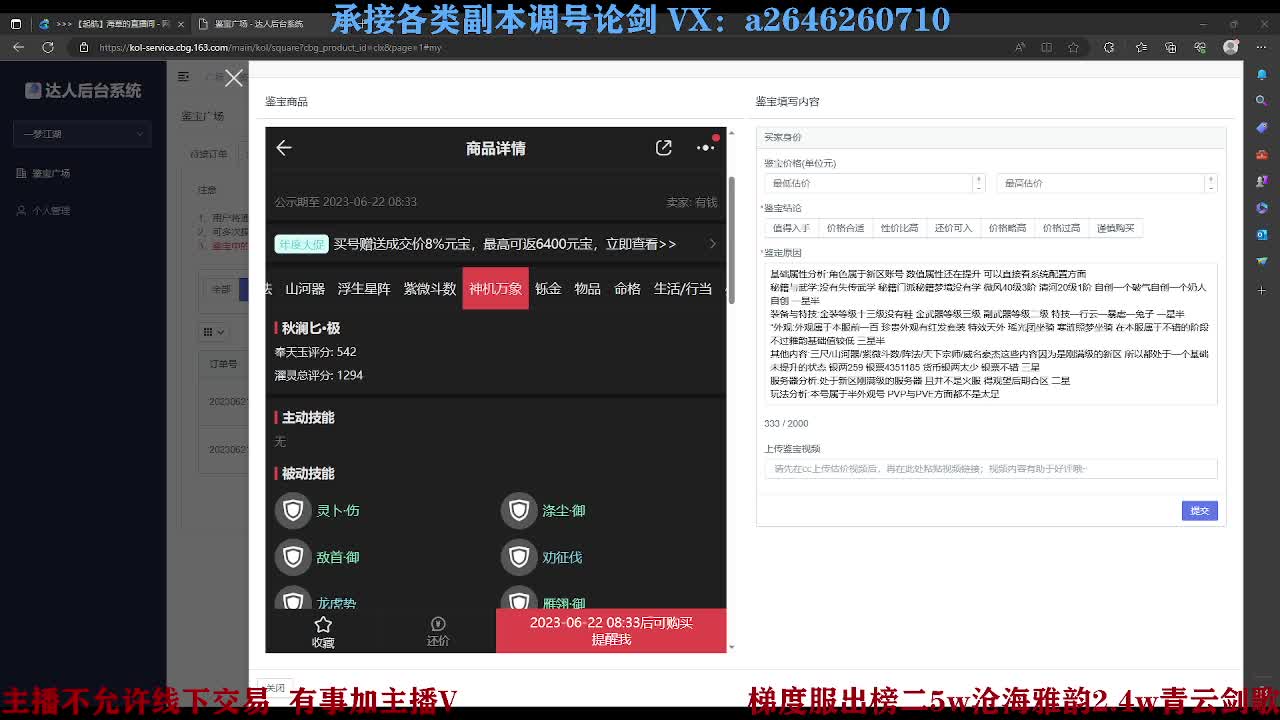The image size is (1280, 720).
Task: Click the 收藏 star icon
Action: pyautogui.click(x=323, y=625)
